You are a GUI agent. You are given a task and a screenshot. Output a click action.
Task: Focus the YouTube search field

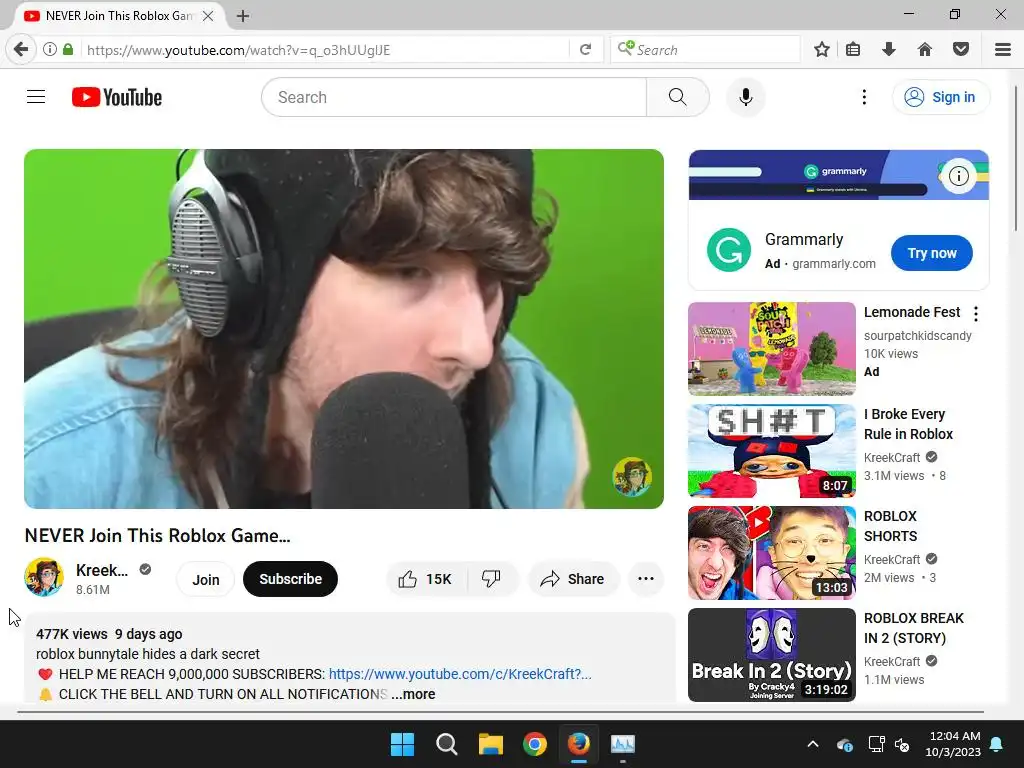point(454,97)
